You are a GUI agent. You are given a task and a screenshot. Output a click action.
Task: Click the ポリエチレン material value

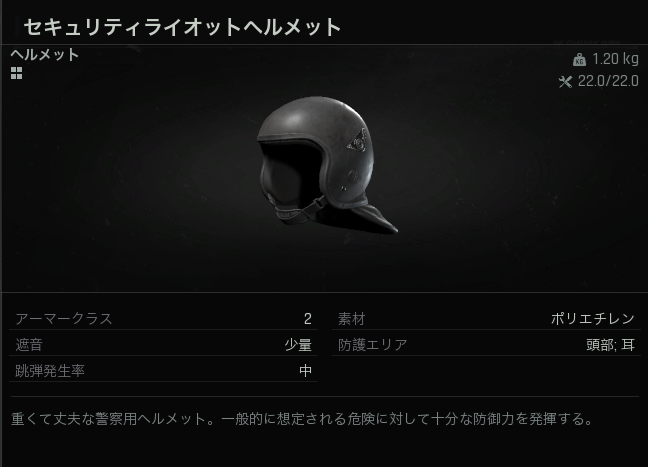pos(593,319)
